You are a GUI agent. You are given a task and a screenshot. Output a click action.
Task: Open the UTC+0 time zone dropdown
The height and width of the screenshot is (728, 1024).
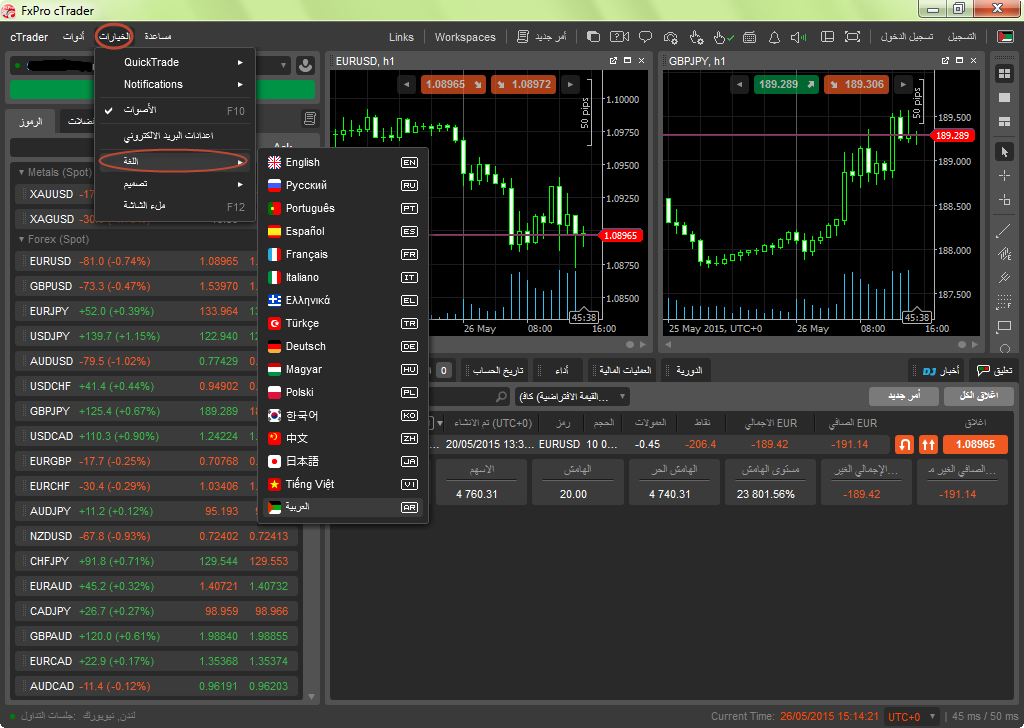[912, 716]
